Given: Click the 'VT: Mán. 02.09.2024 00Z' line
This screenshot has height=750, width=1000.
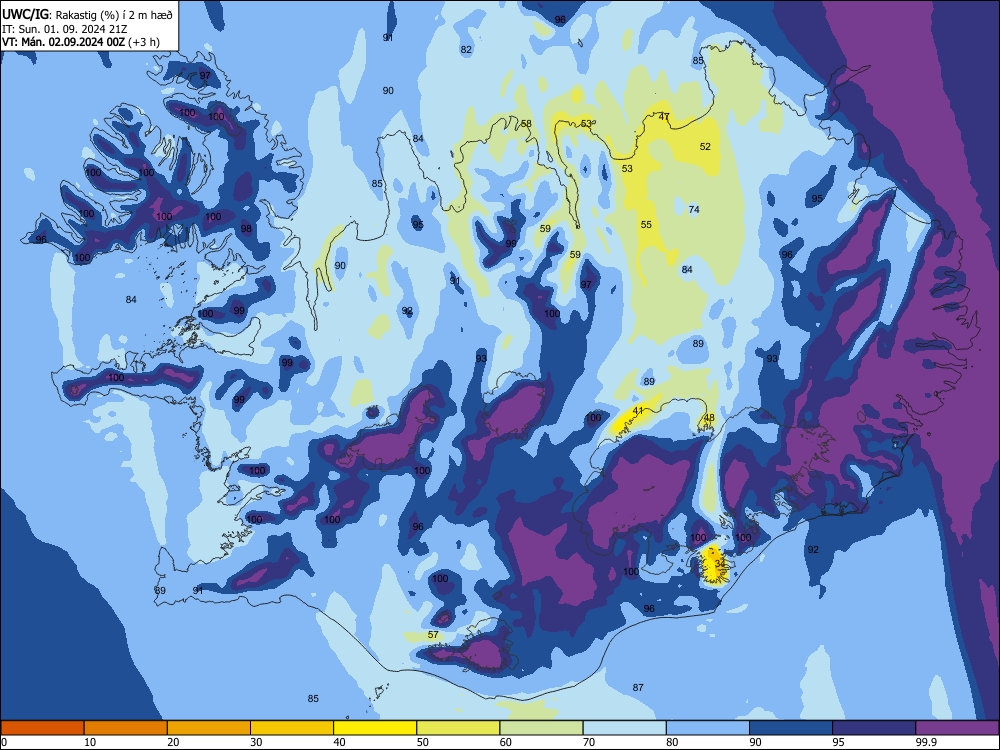Looking at the screenshot, I should click(x=63, y=42).
